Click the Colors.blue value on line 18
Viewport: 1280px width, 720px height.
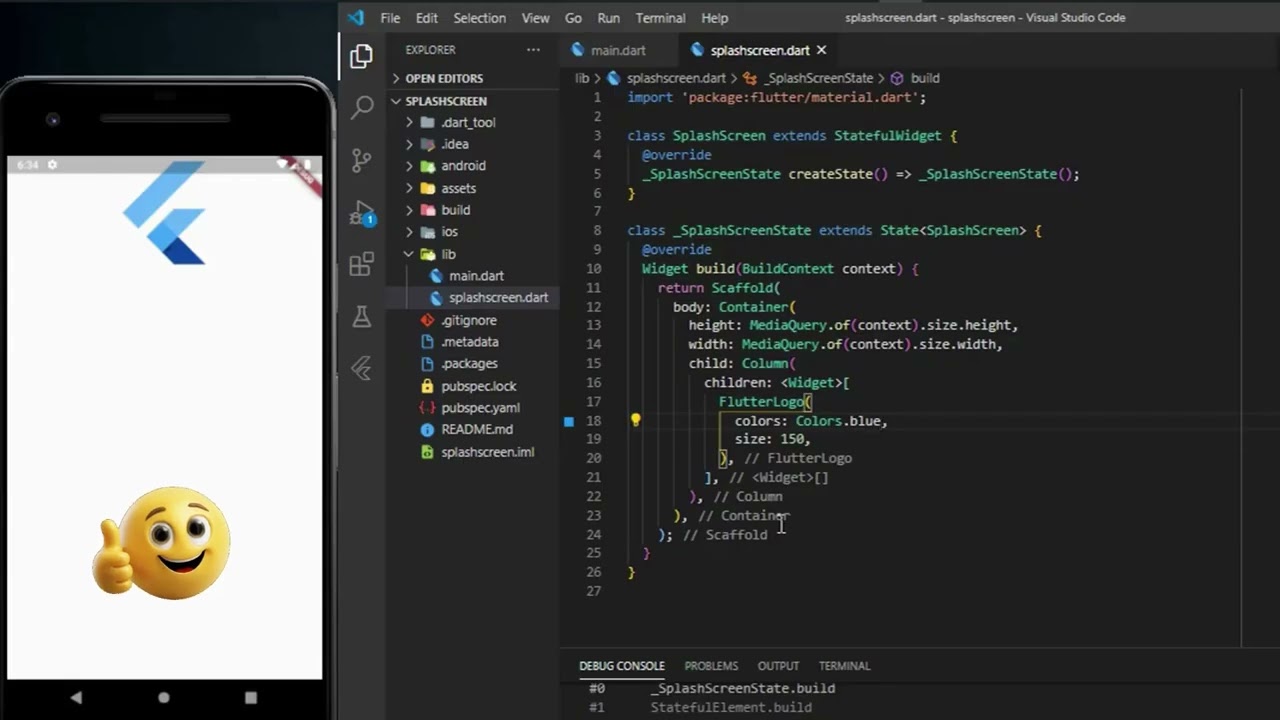(x=838, y=421)
